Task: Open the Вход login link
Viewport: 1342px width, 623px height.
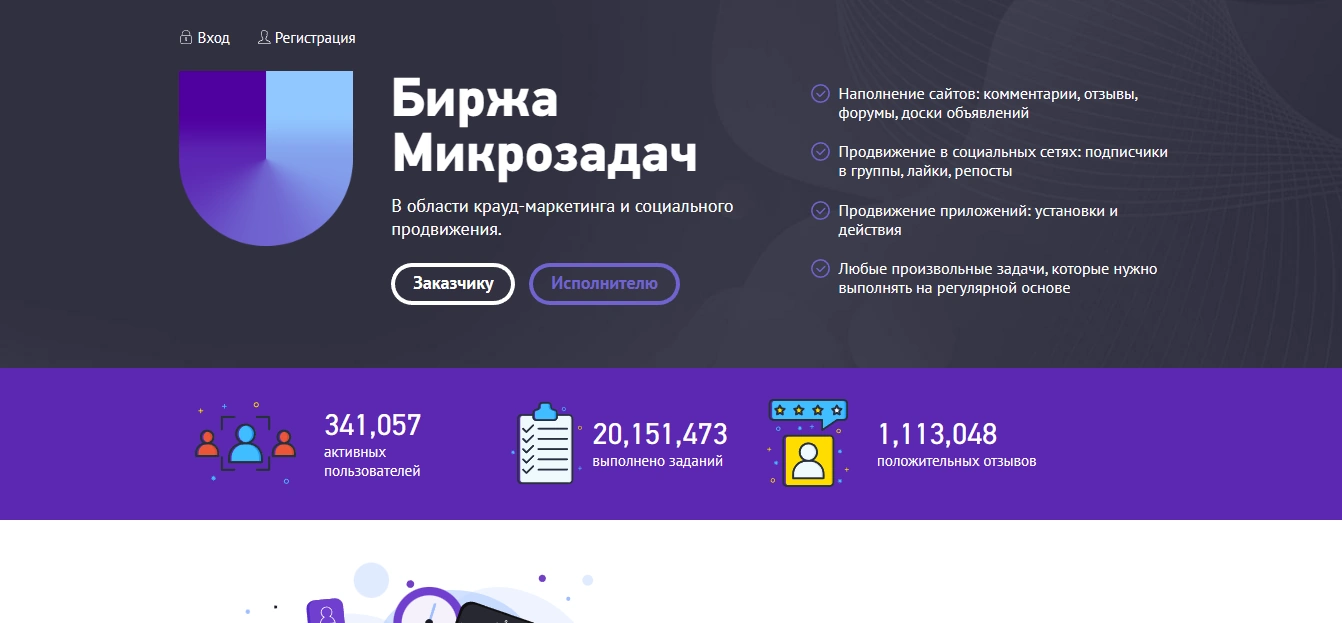Action: pyautogui.click(x=214, y=38)
